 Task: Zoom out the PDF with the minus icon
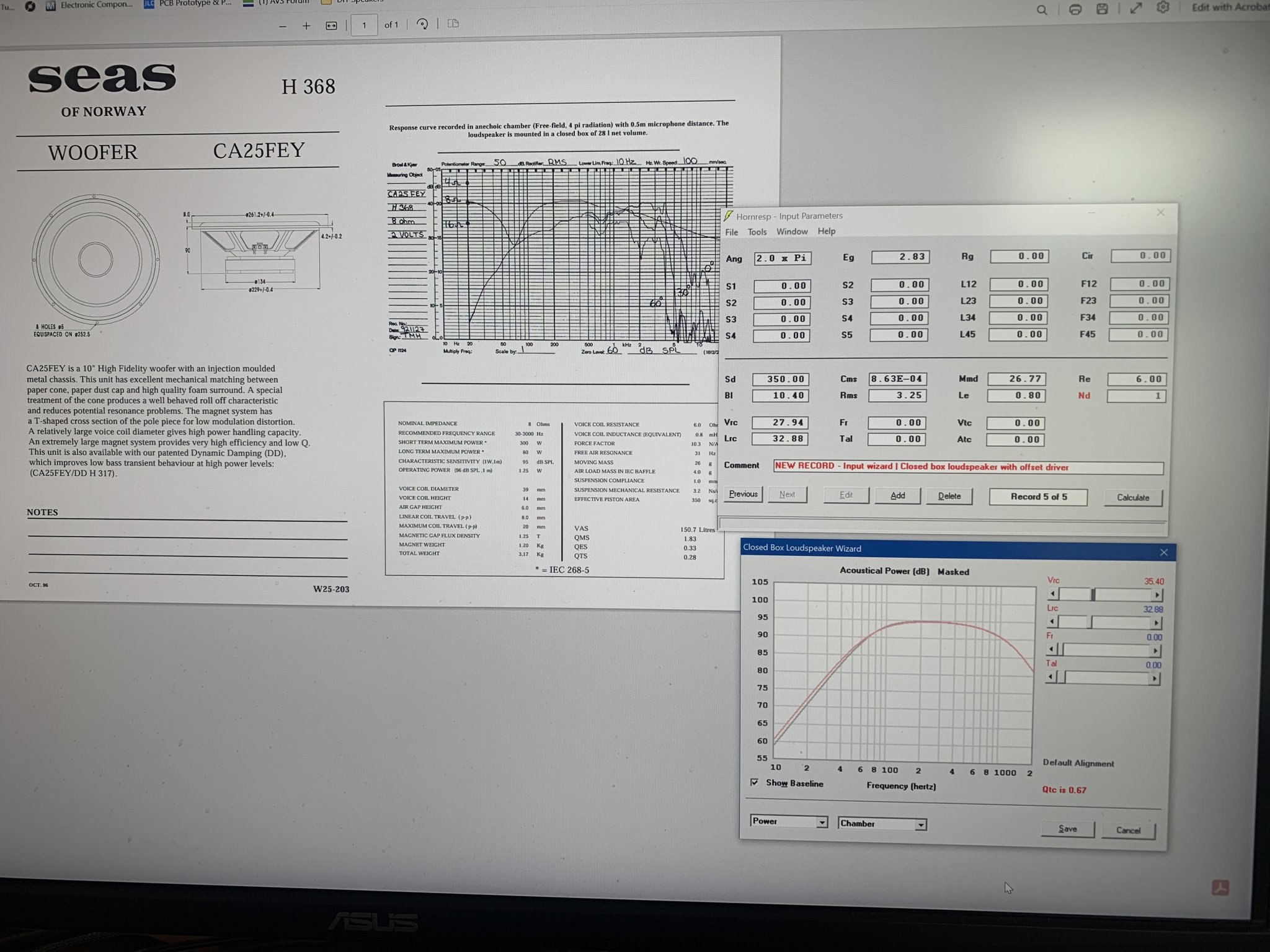point(283,26)
